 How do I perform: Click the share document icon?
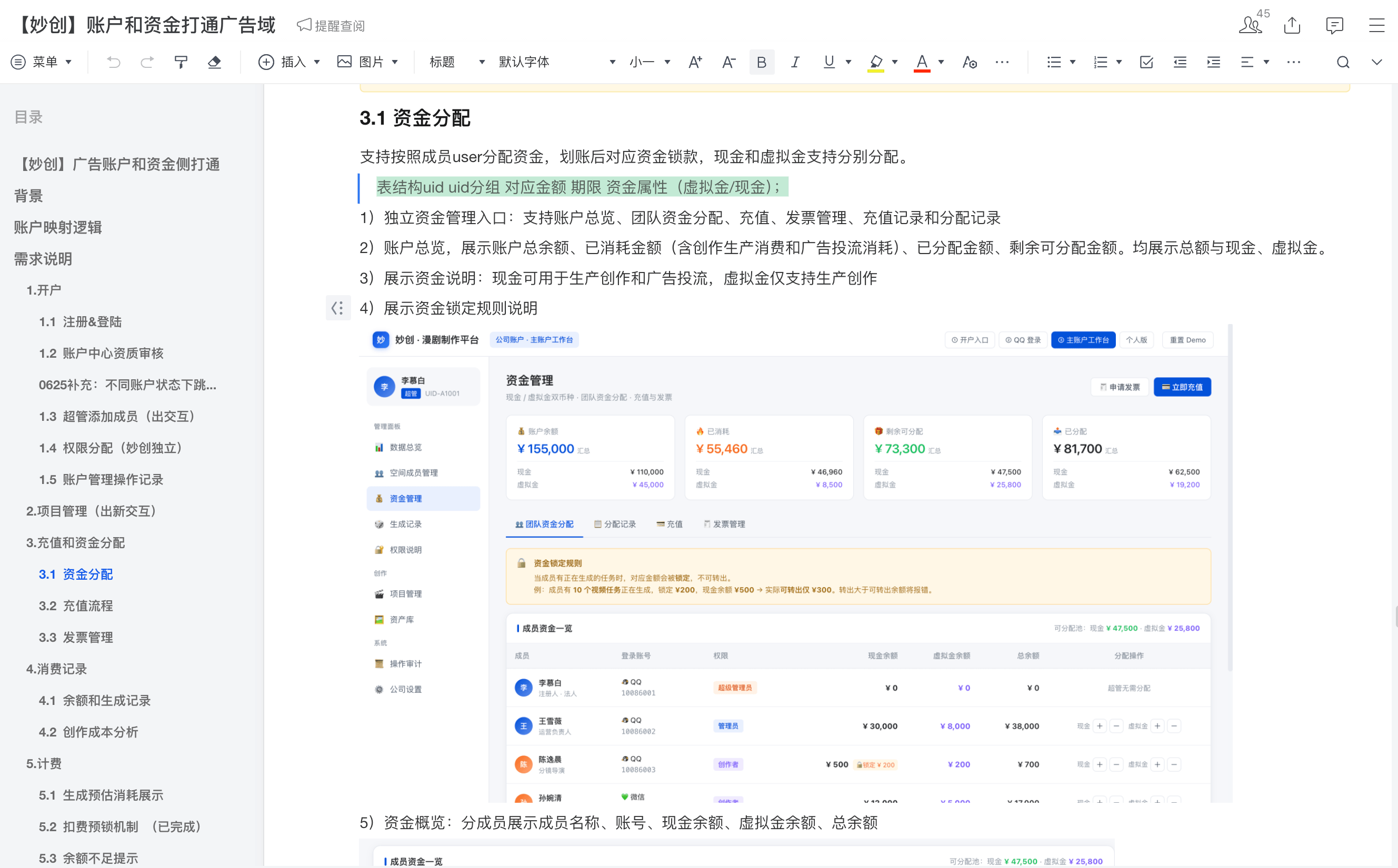[1292, 25]
